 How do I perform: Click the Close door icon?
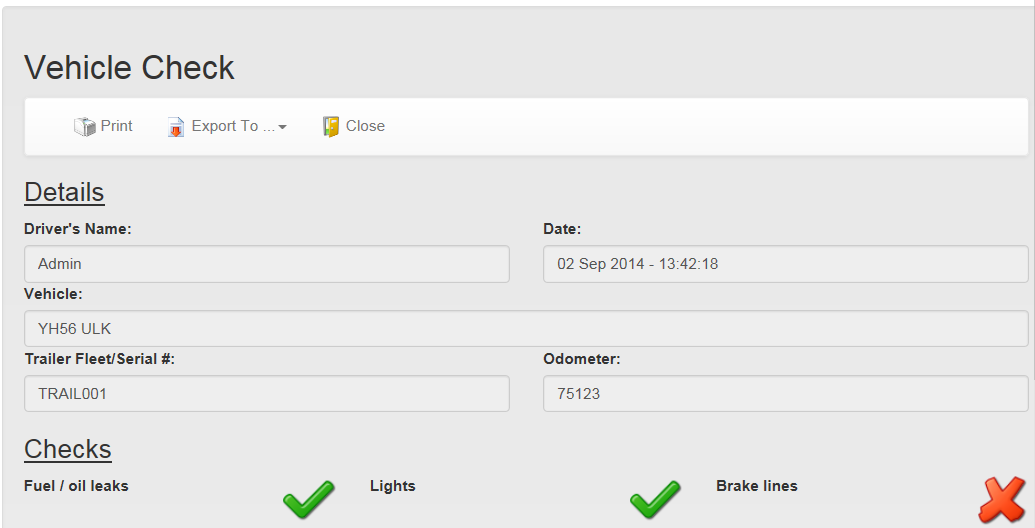coord(331,127)
